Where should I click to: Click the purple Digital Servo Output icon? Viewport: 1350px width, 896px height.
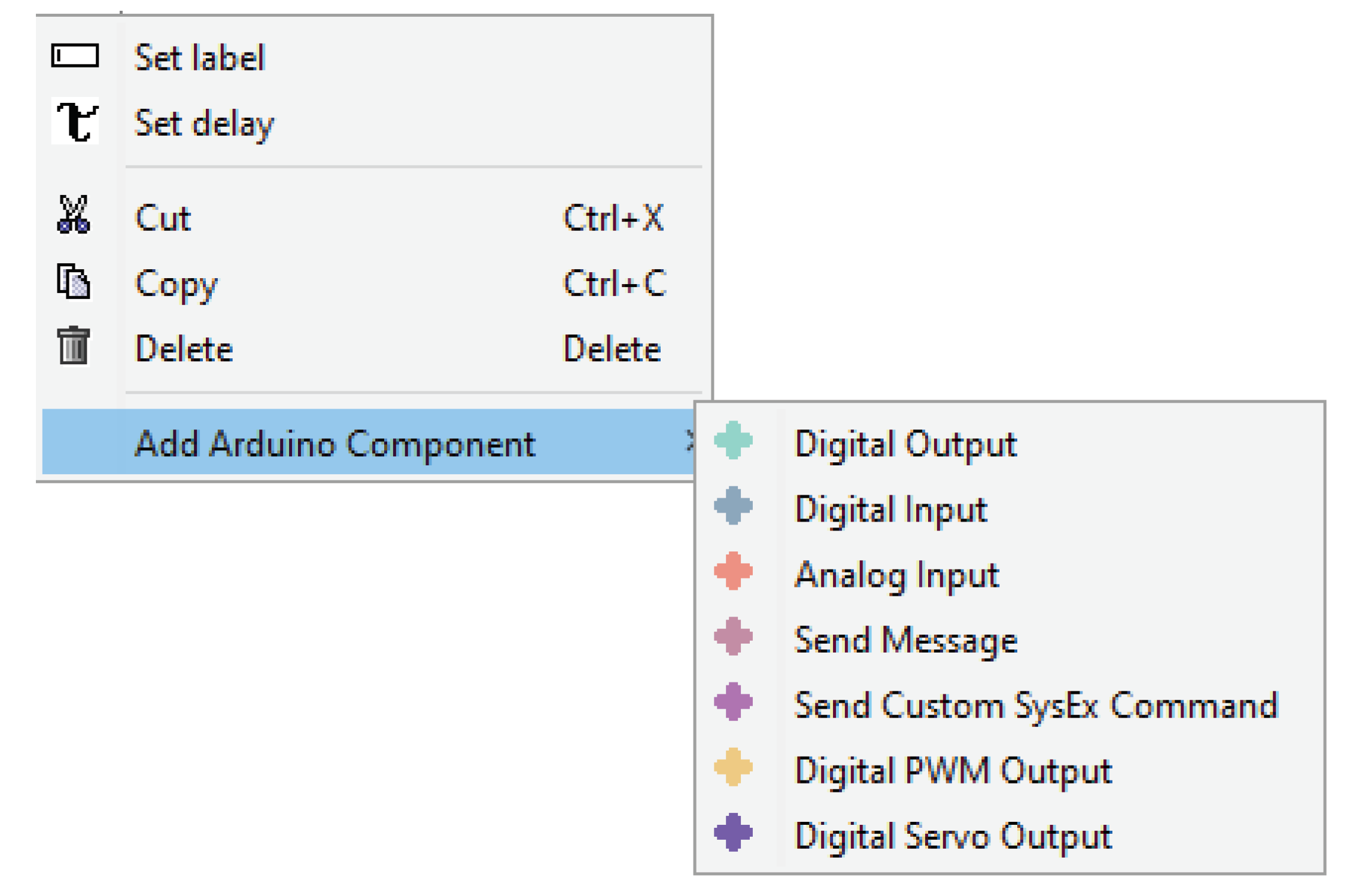pyautogui.click(x=733, y=833)
